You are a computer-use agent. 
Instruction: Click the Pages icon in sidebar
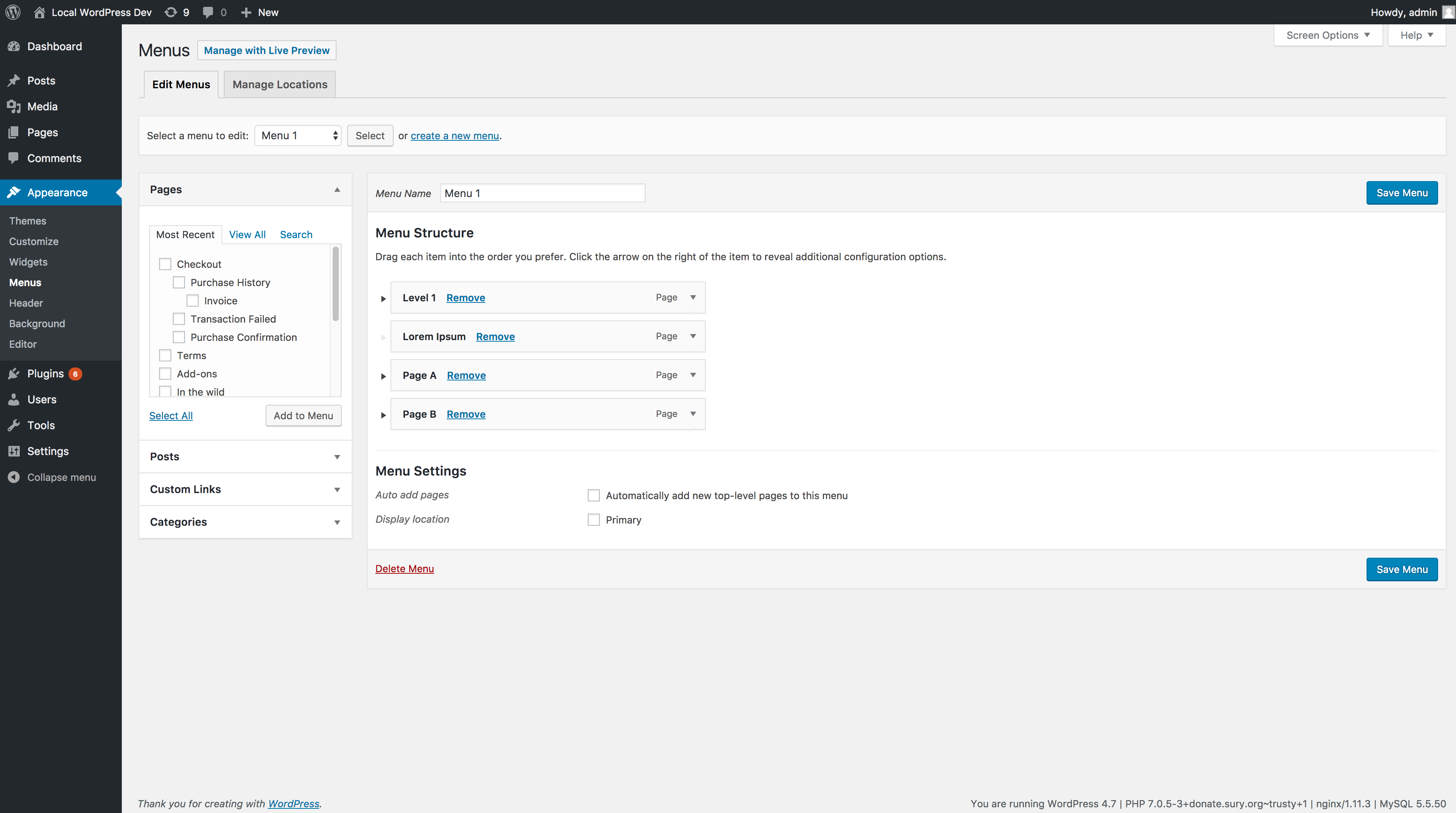pyautogui.click(x=14, y=132)
